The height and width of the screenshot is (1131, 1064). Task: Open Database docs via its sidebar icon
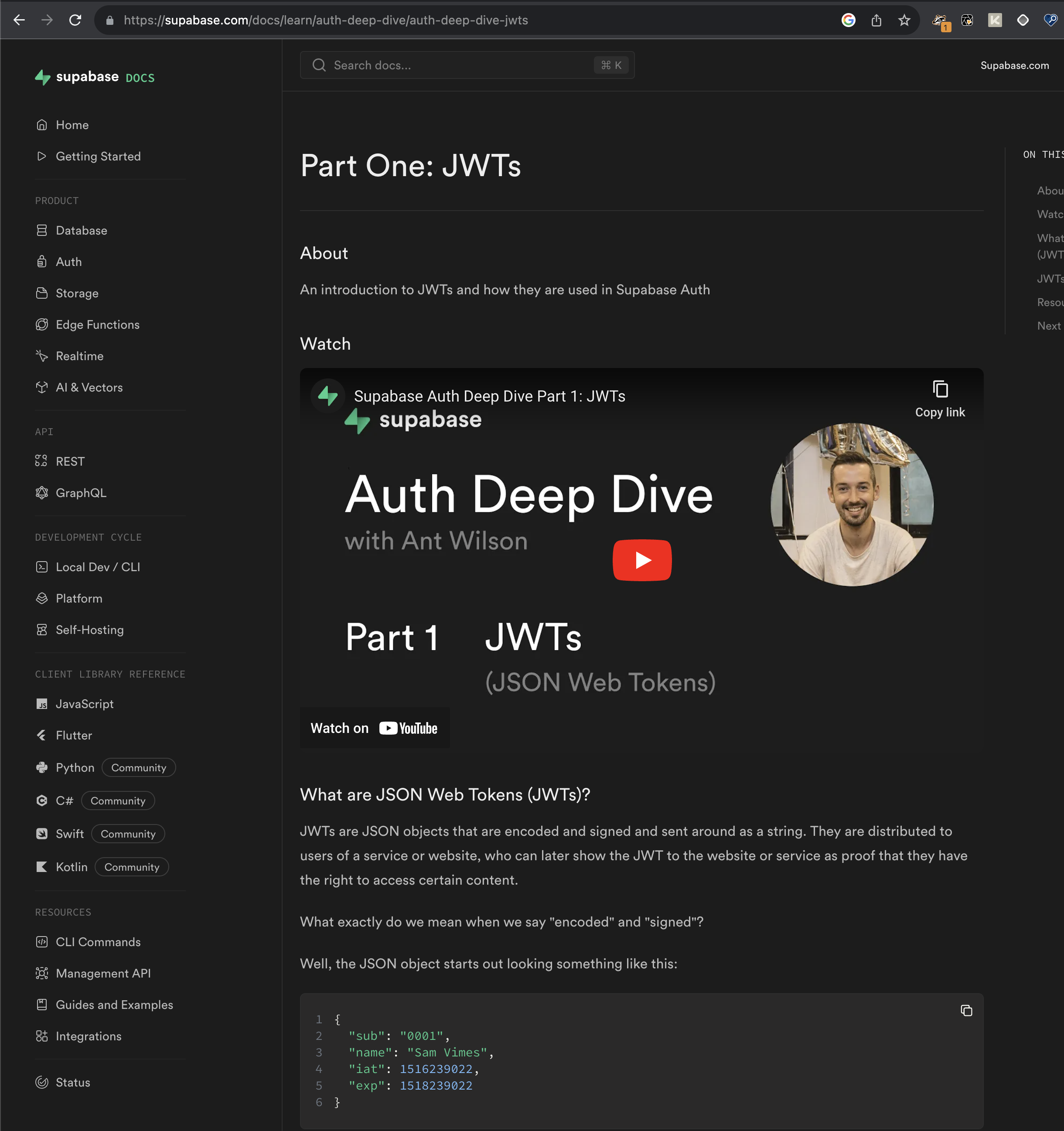(42, 230)
